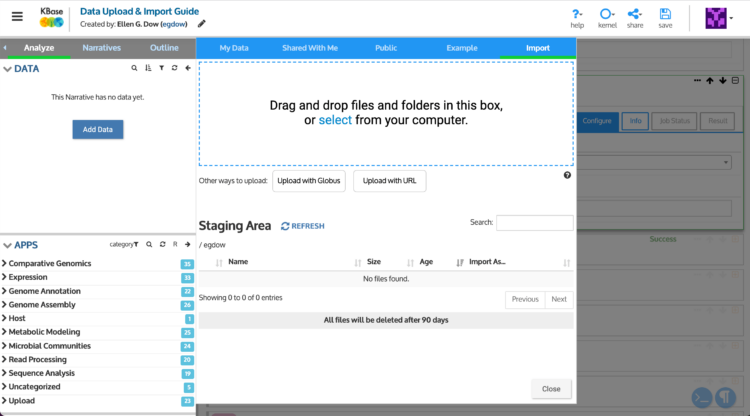Click Upload with URL
This screenshot has width=750, height=416.
tap(389, 181)
